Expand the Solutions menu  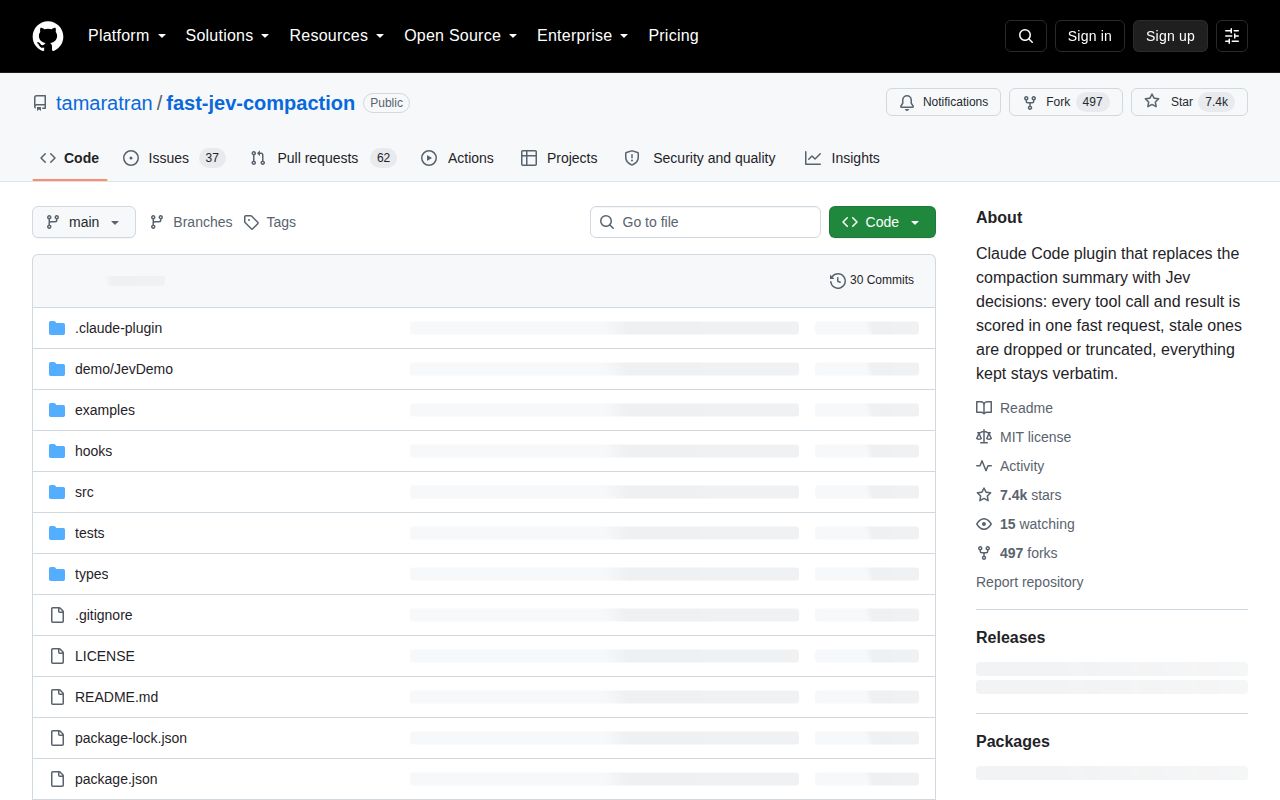tap(228, 35)
